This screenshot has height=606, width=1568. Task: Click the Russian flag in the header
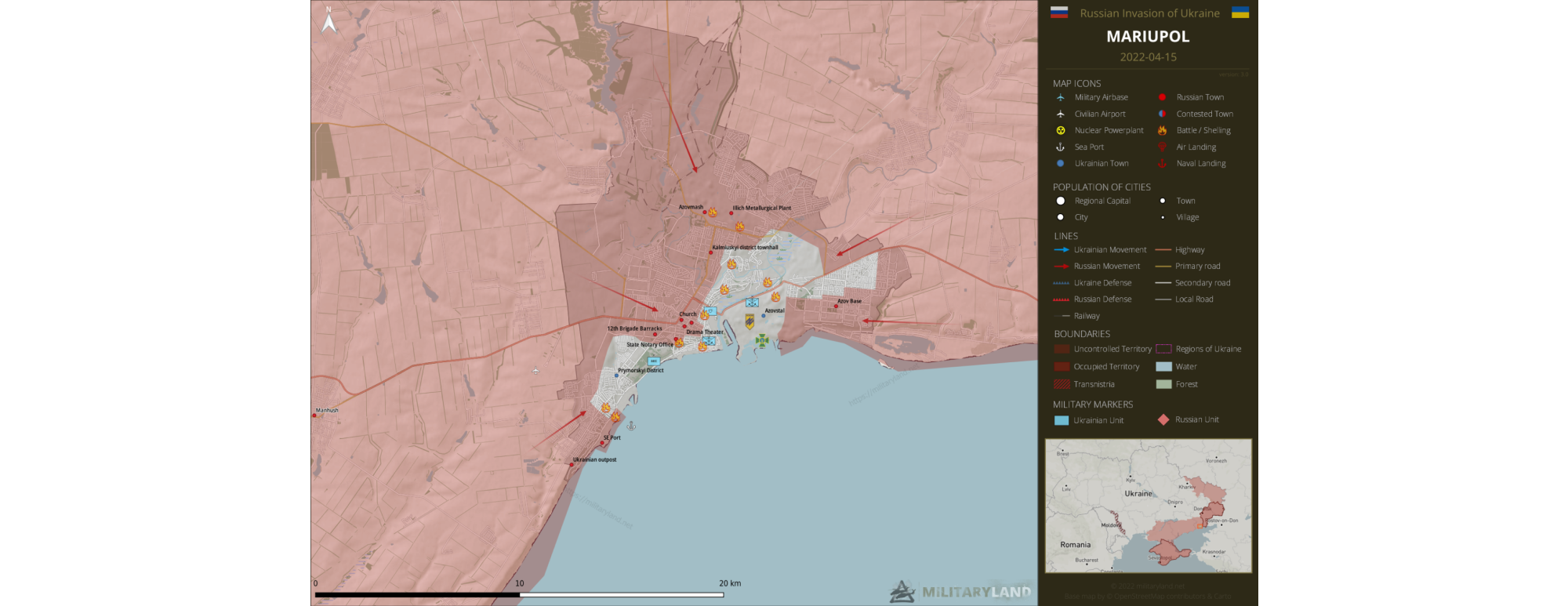point(1059,12)
